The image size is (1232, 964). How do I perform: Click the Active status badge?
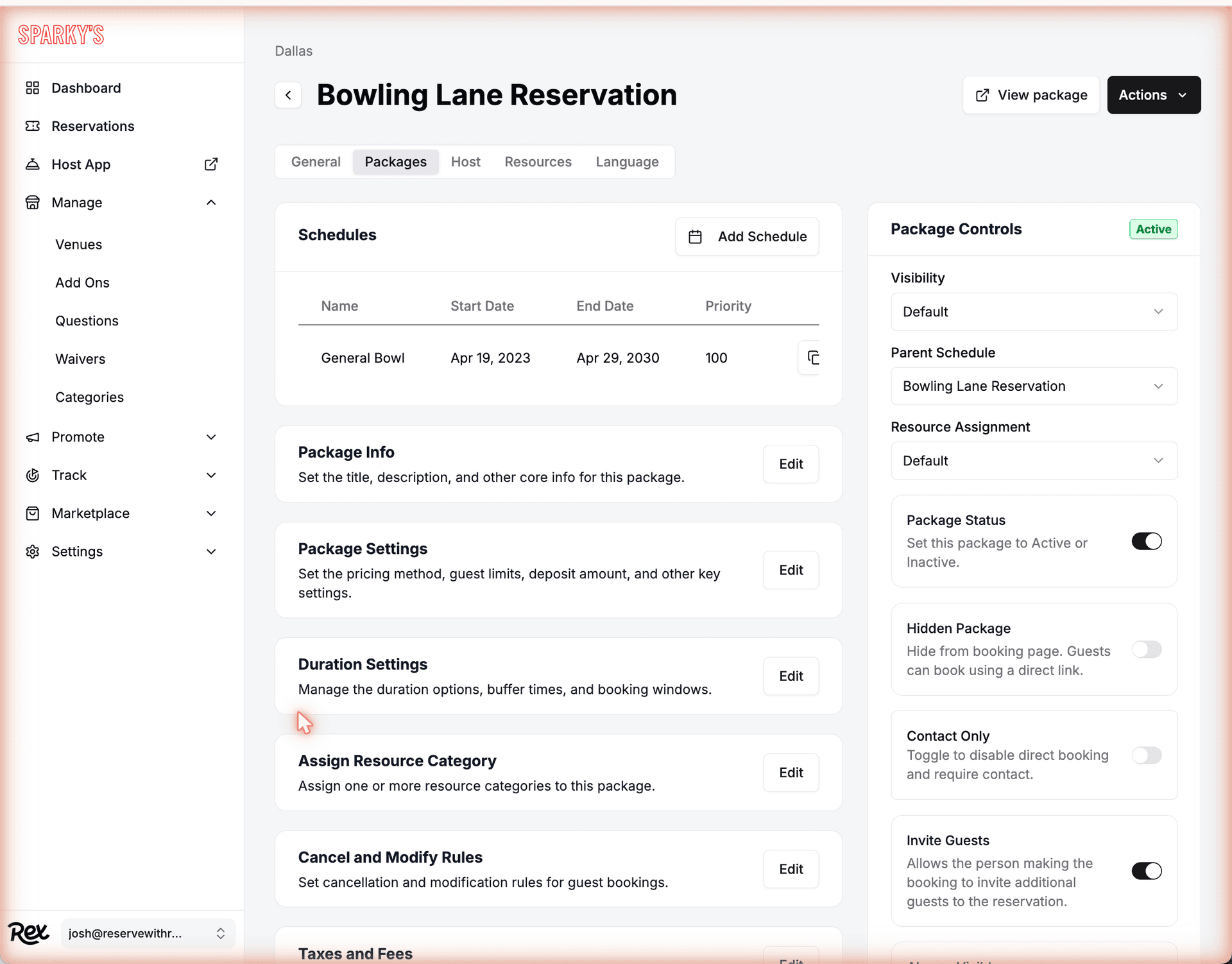click(x=1153, y=229)
